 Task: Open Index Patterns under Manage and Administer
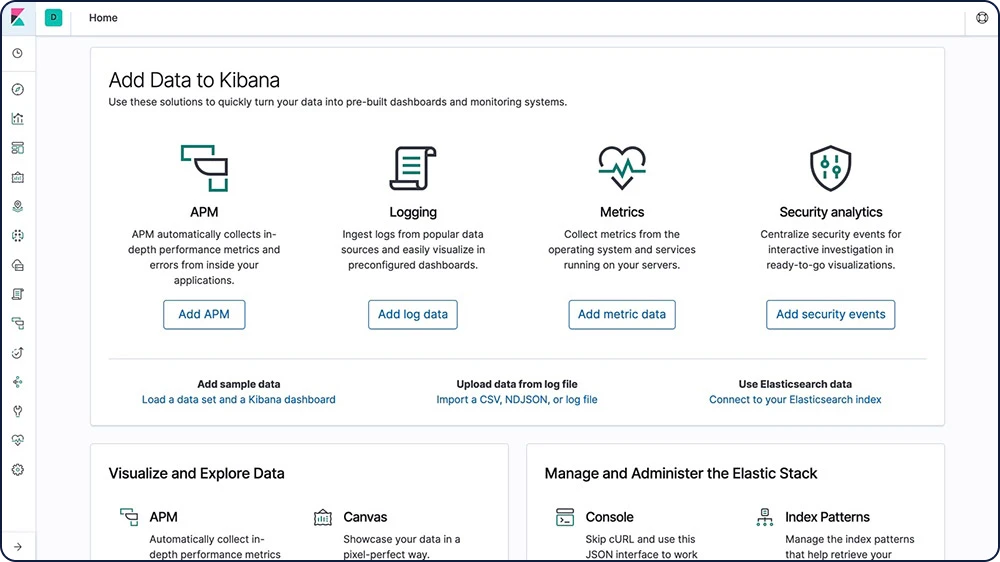click(827, 517)
